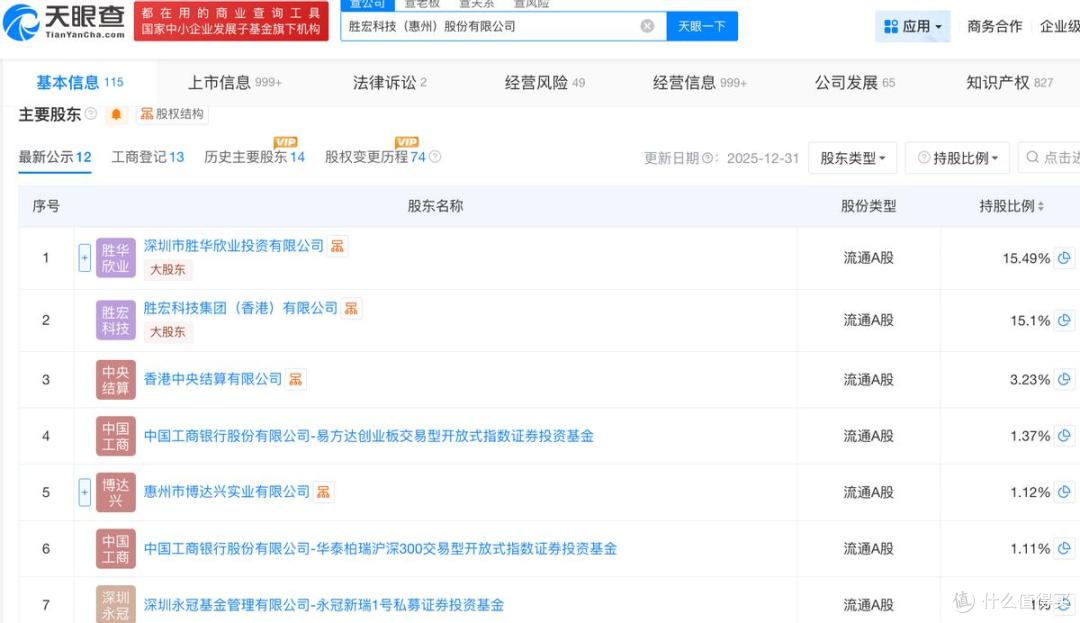Open 胜宏科技集团（香港）有限公司 link
The height and width of the screenshot is (623, 1080).
240,308
